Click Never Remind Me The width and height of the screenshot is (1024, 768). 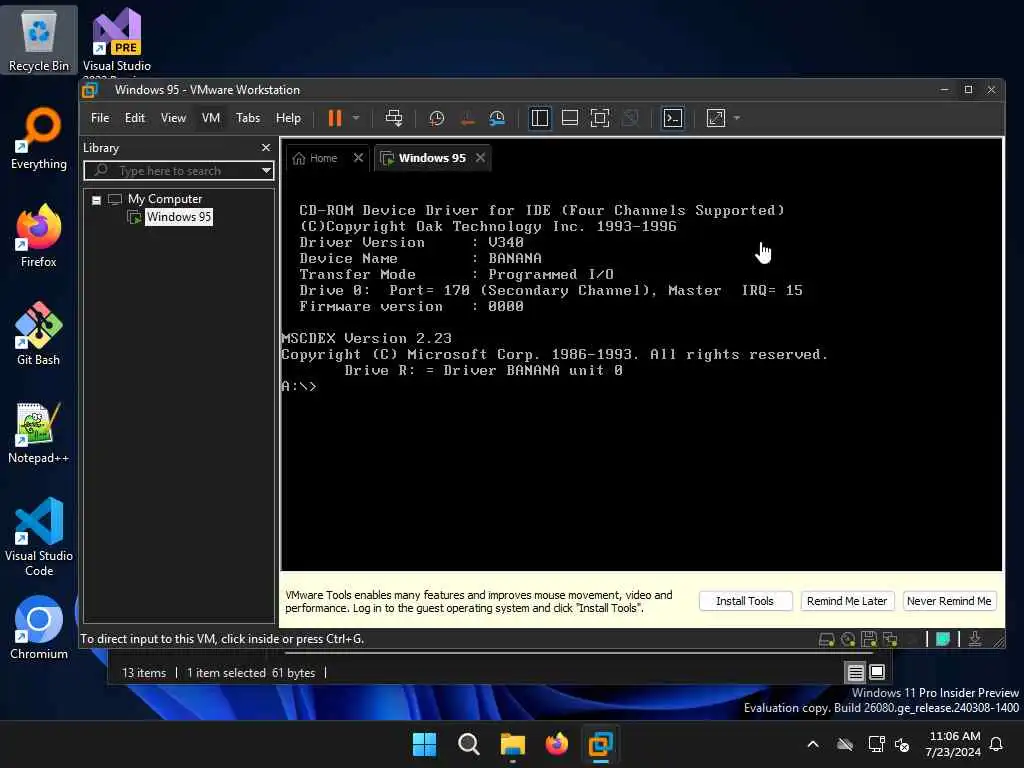point(949,601)
